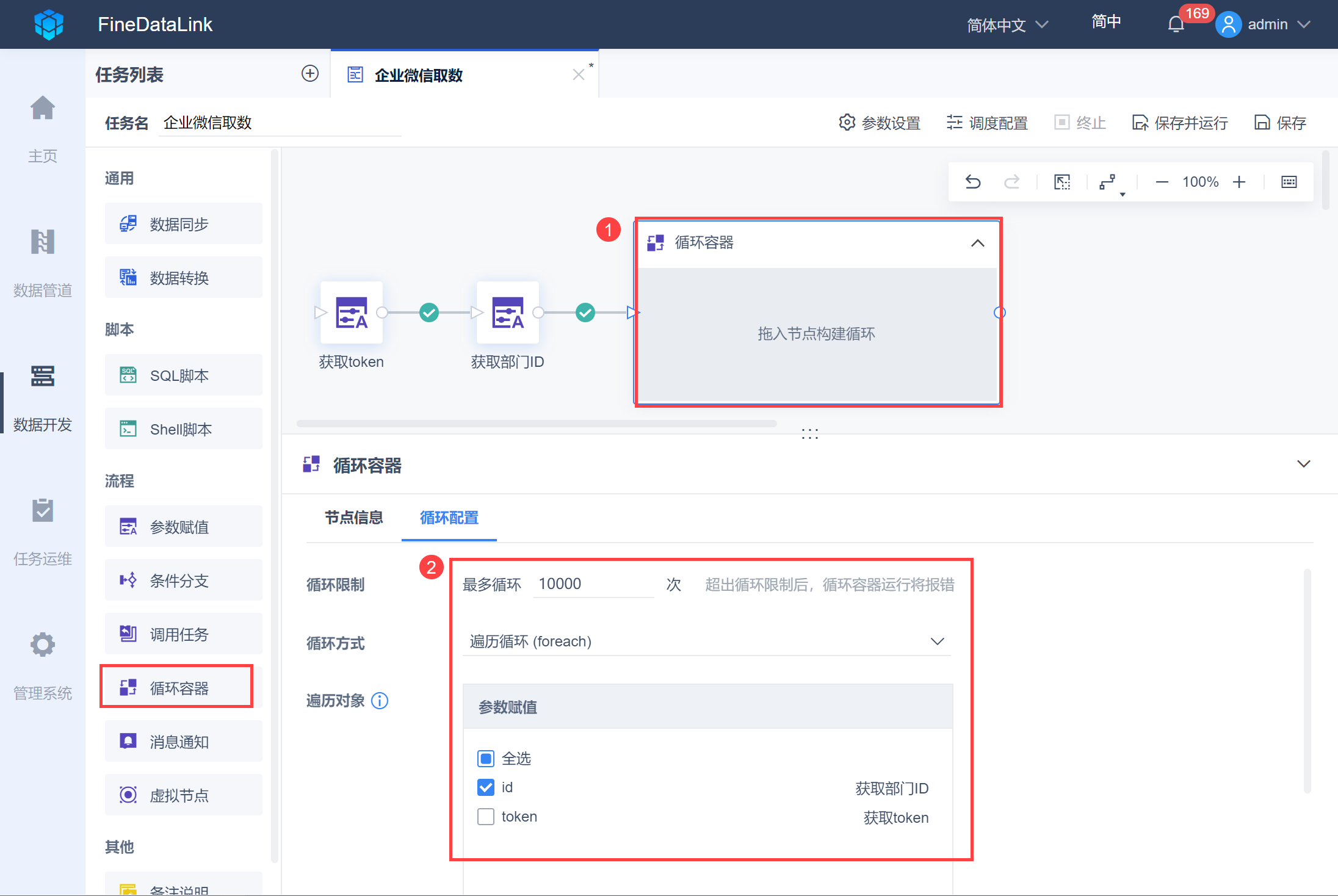Click the 保存并运行 button
Viewport: 1338px width, 896px height.
tap(1180, 123)
